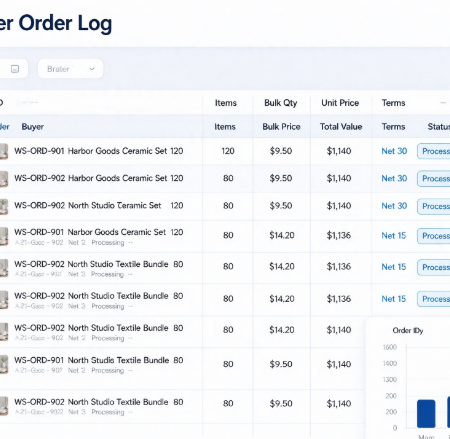Open thumbnail of North Studio Teramic Set row
The image size is (450, 439).
(4, 206)
